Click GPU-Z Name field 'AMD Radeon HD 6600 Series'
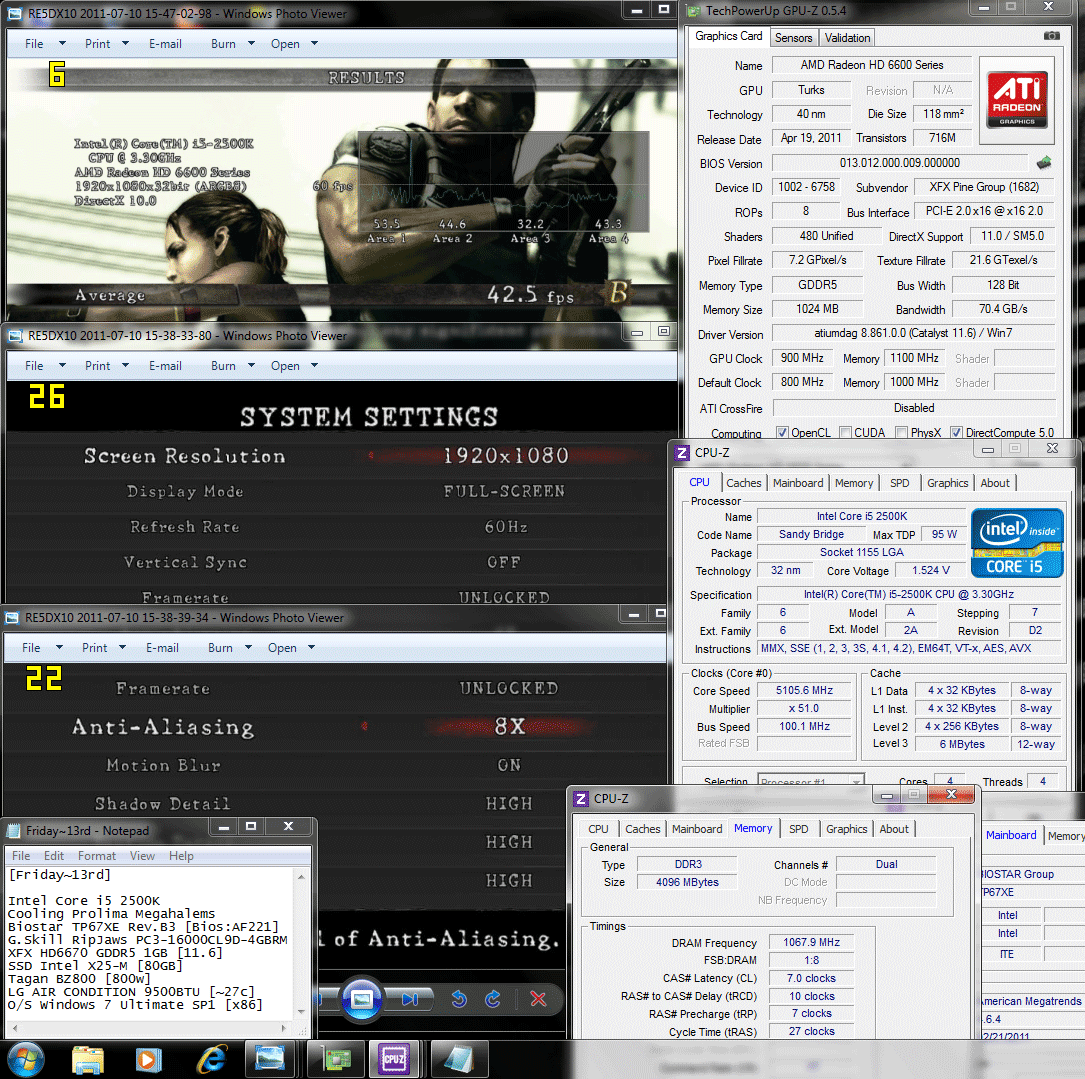Image resolution: width=1085 pixels, height=1079 pixels. point(872,65)
